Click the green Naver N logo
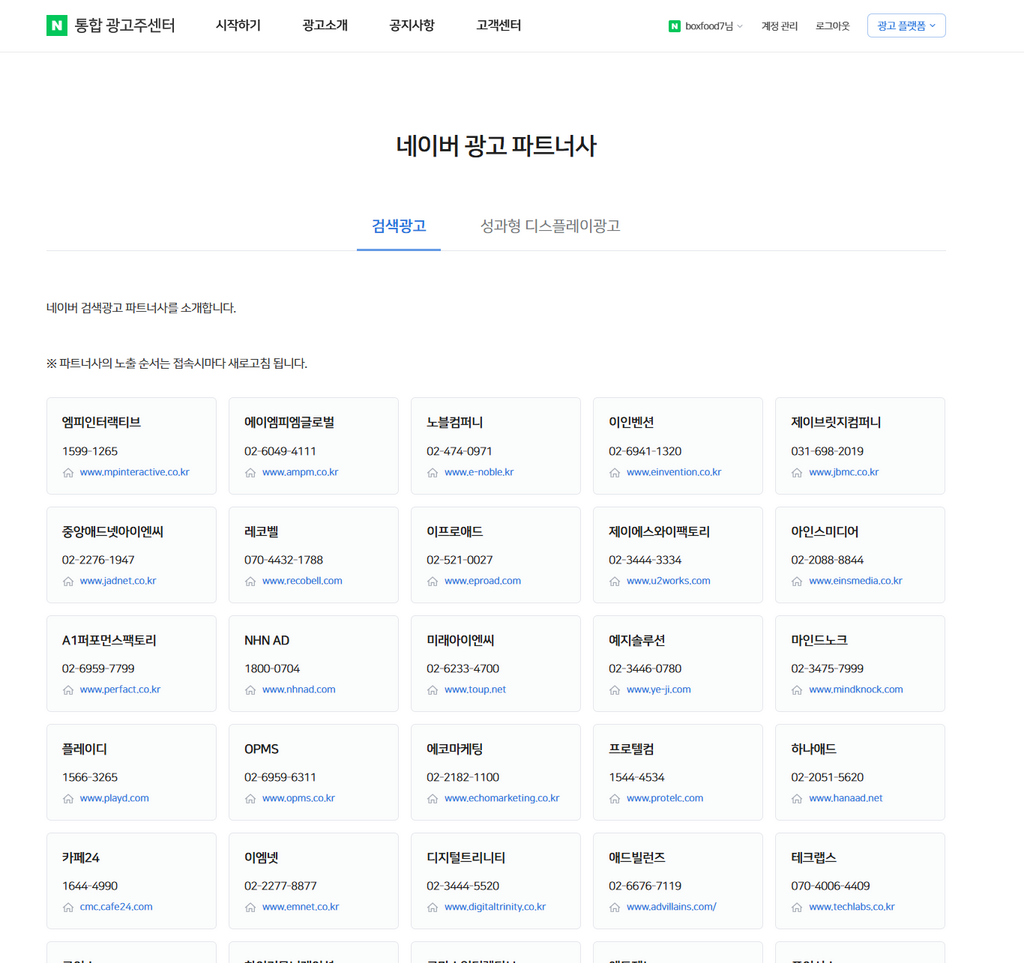The image size is (1024, 963). 57,25
